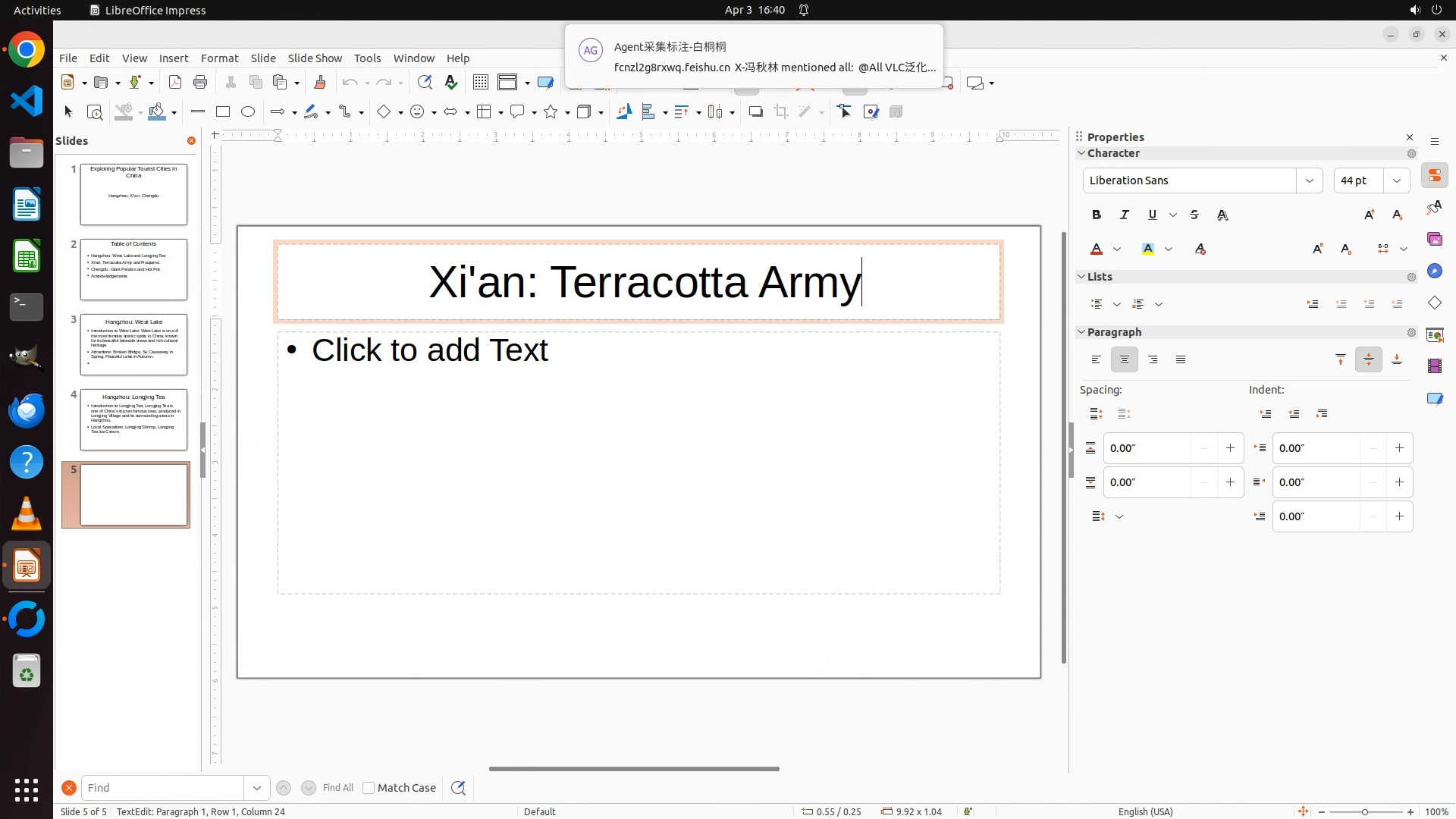Toggle the Shadow icon in toolbar

click(x=755, y=111)
